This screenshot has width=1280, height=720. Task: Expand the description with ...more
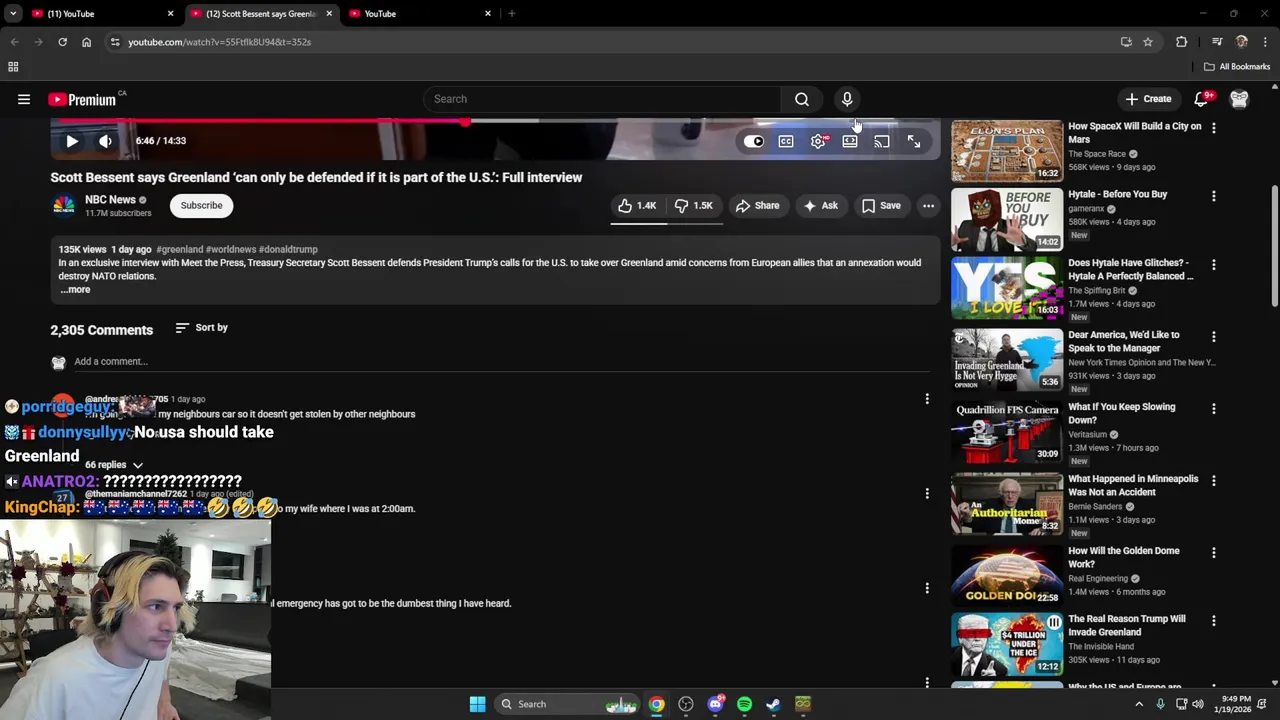pyautogui.click(x=75, y=290)
